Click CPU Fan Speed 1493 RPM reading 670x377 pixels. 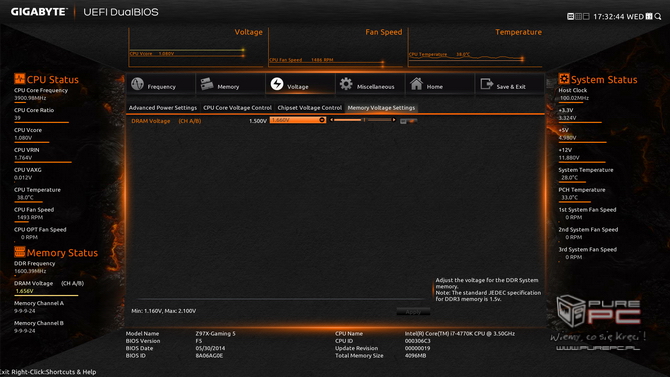[x=34, y=213]
